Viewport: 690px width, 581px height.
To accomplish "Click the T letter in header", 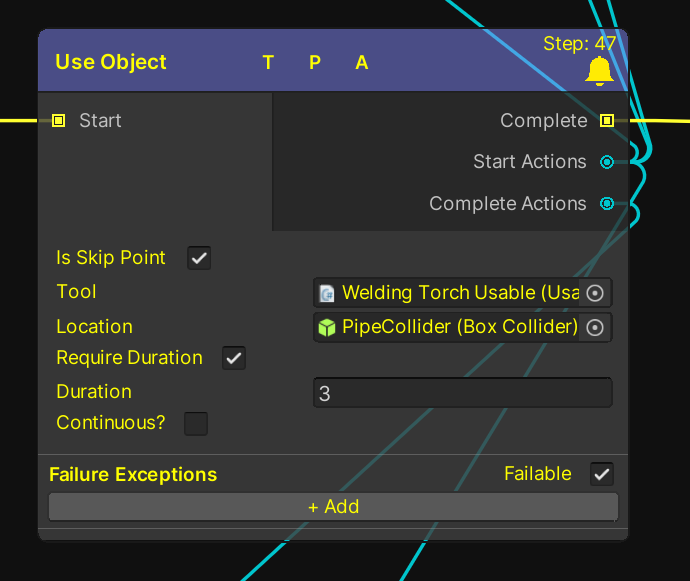I will tap(268, 63).
